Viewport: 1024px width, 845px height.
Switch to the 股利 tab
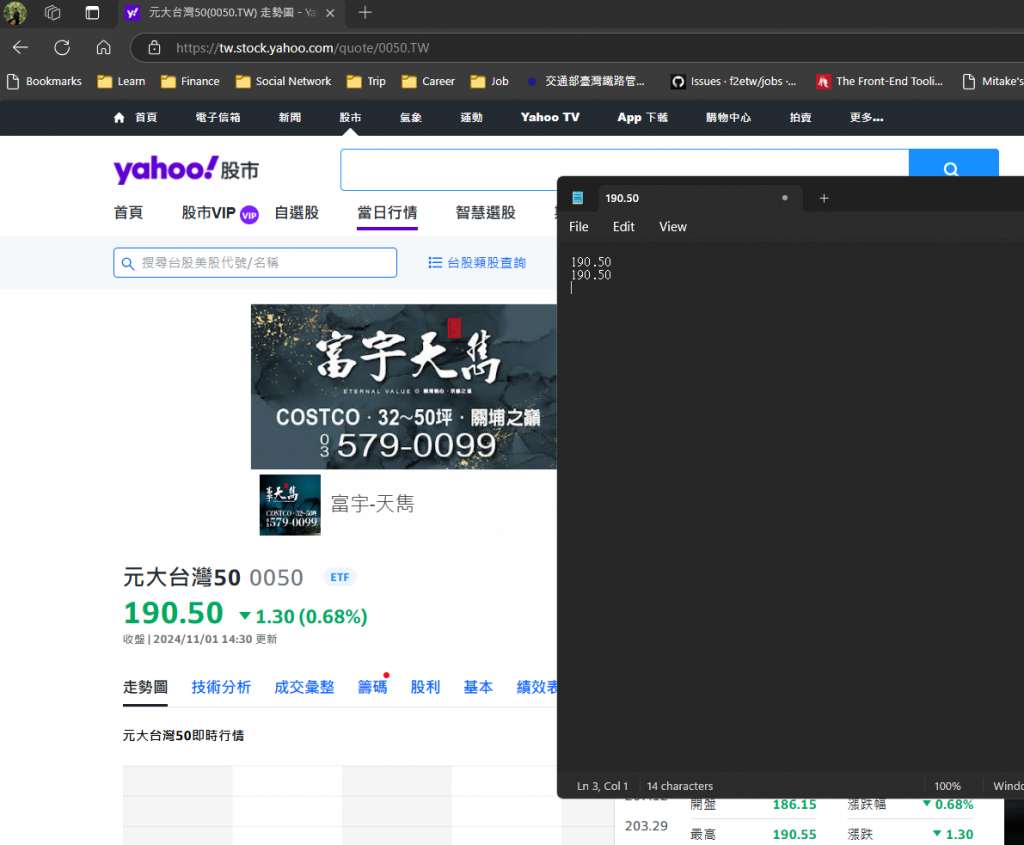[425, 687]
